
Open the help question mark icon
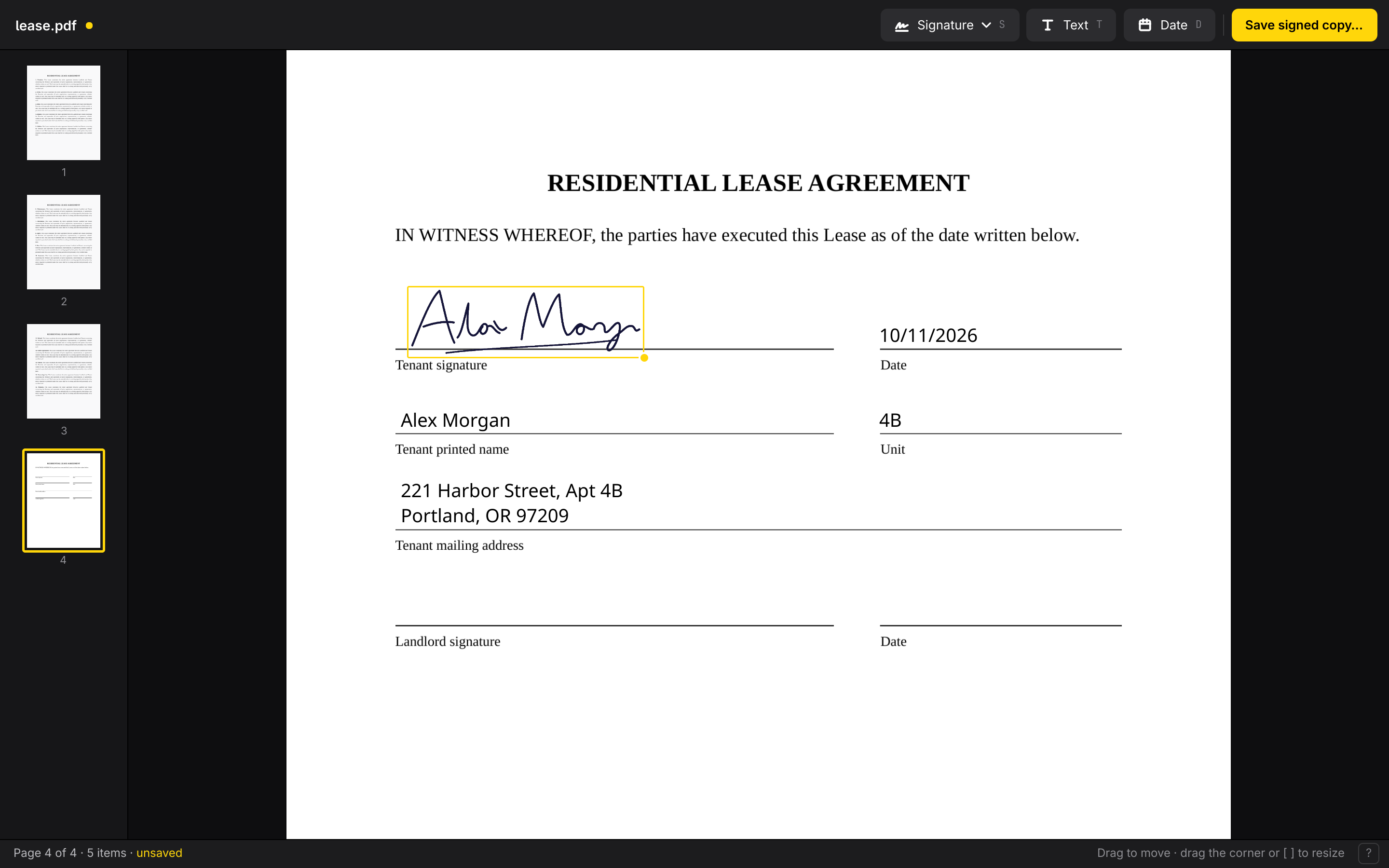tap(1368, 853)
